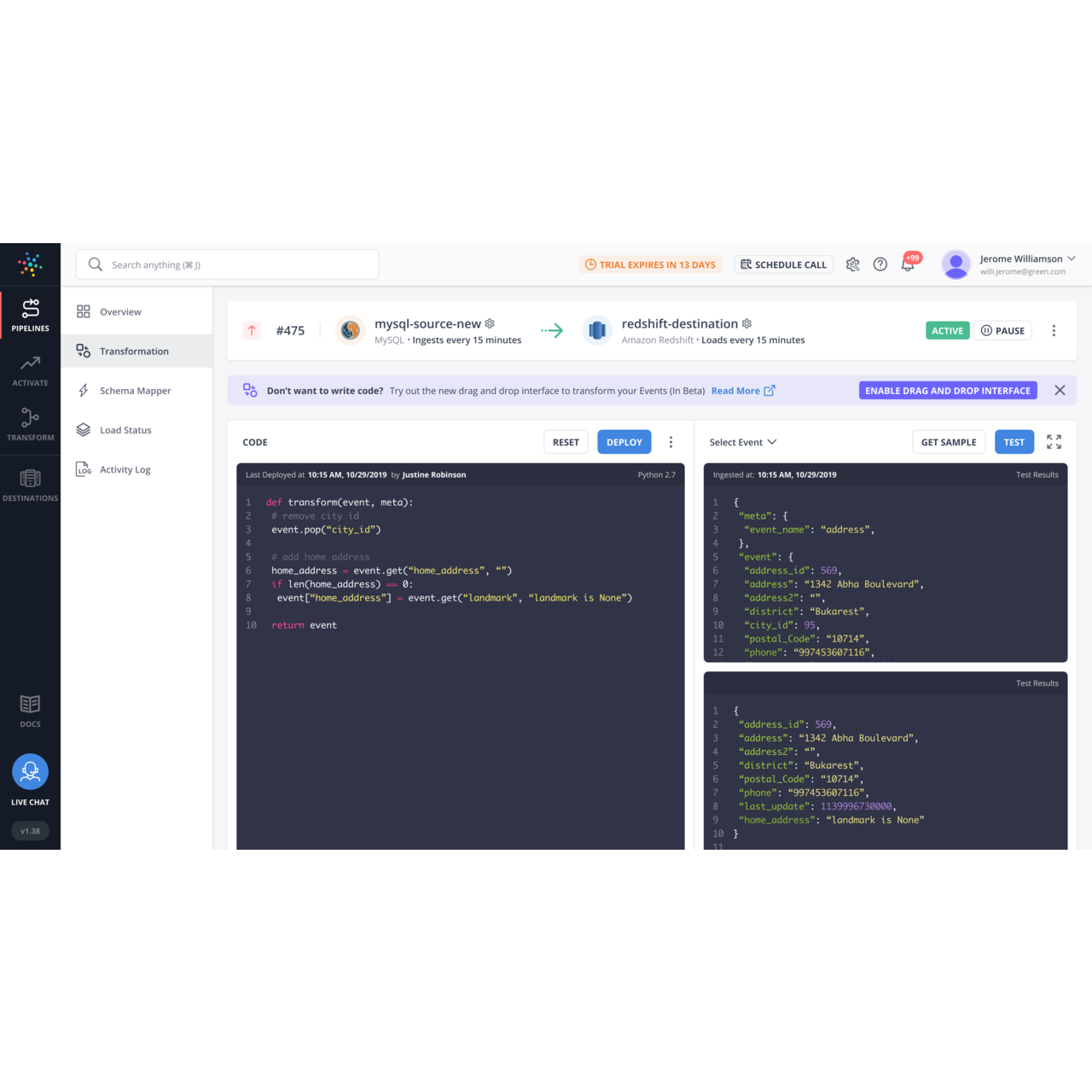
Task: Expand Jerome Williamson account menu
Action: click(1072, 259)
